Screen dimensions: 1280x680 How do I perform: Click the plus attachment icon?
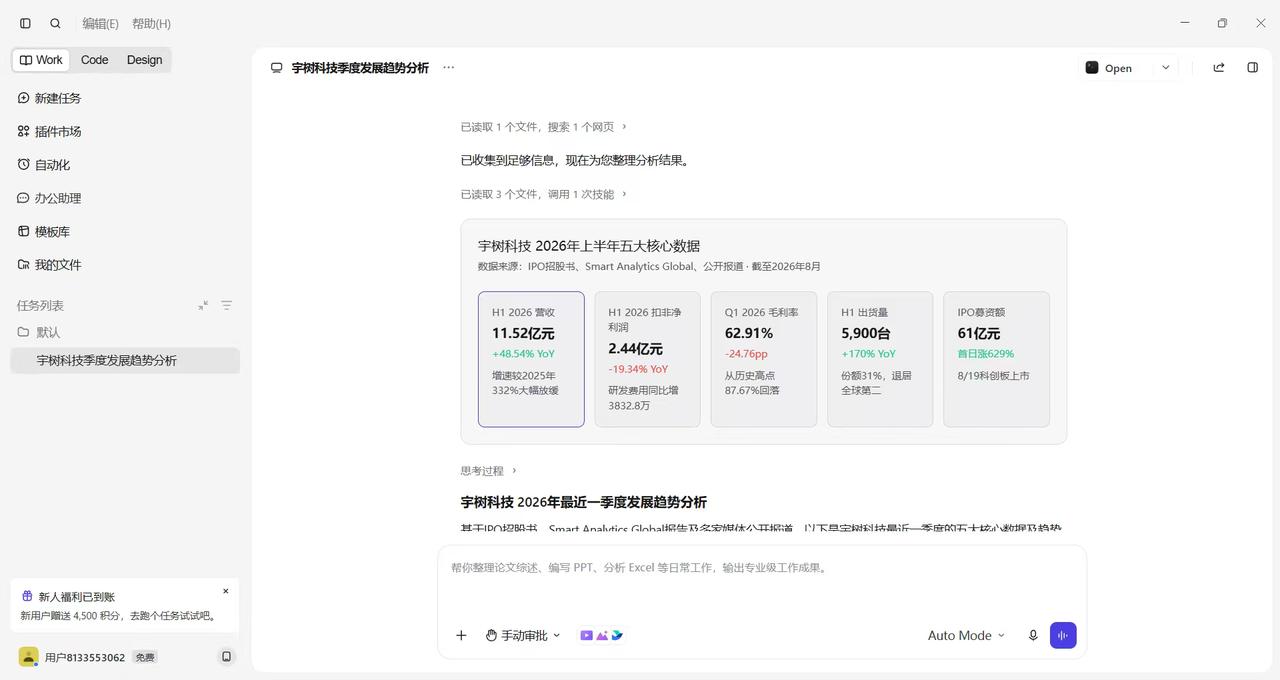461,635
